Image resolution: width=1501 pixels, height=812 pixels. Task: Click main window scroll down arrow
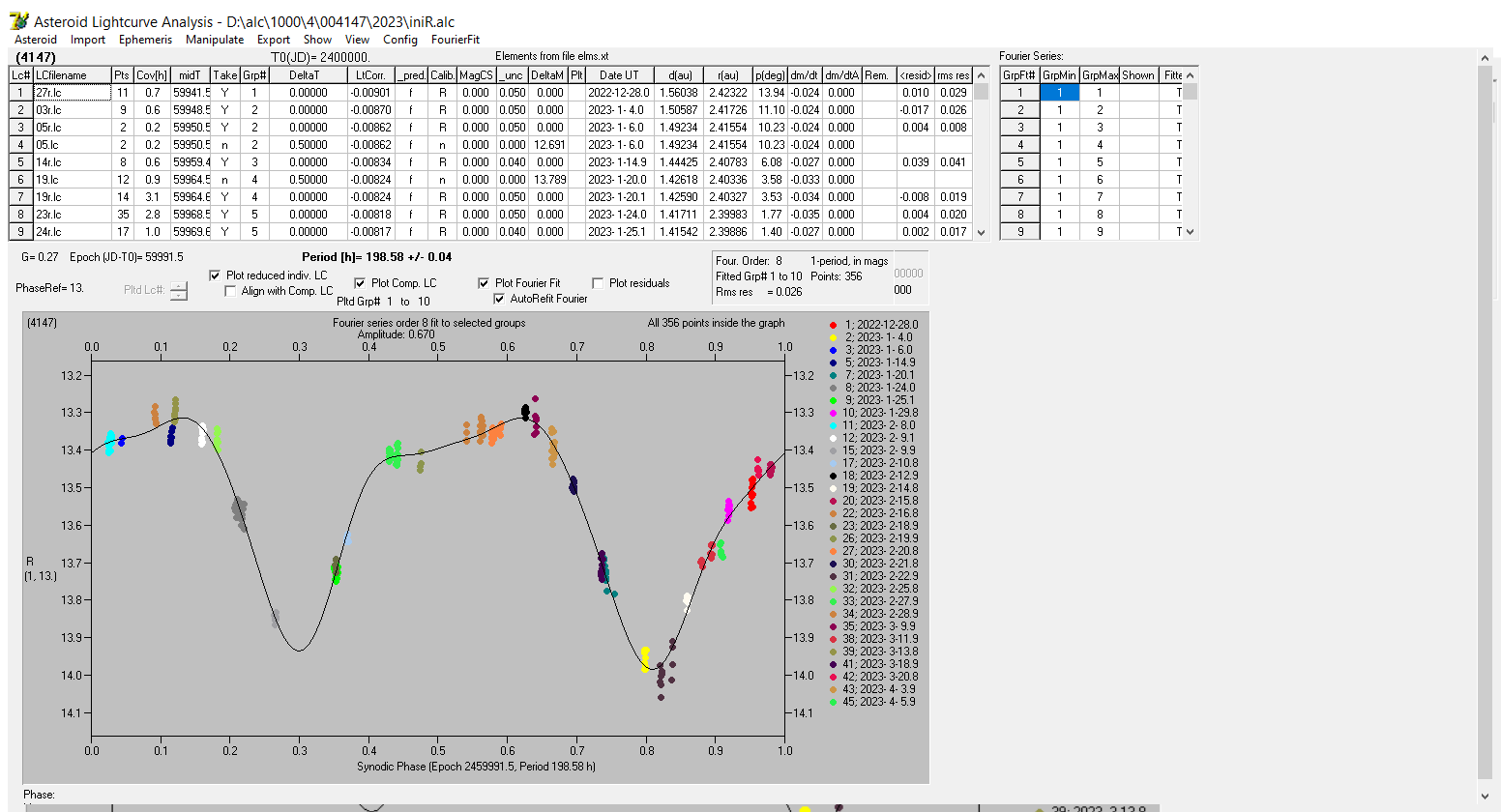(x=1487, y=796)
